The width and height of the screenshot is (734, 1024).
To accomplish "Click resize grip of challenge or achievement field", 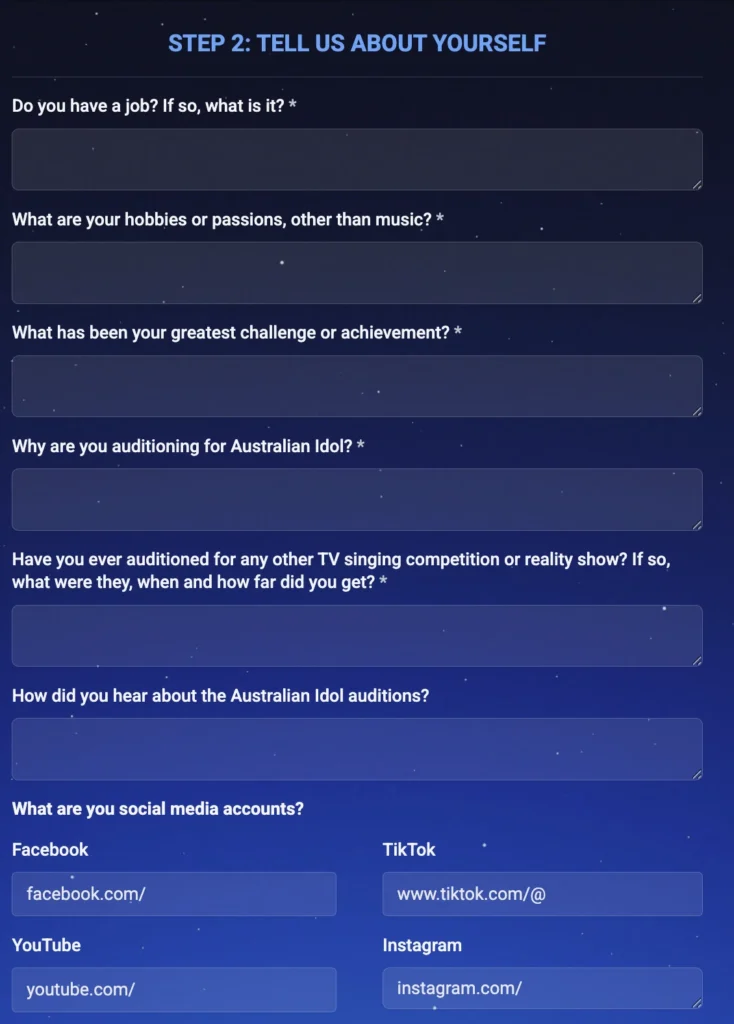I will click(x=697, y=411).
